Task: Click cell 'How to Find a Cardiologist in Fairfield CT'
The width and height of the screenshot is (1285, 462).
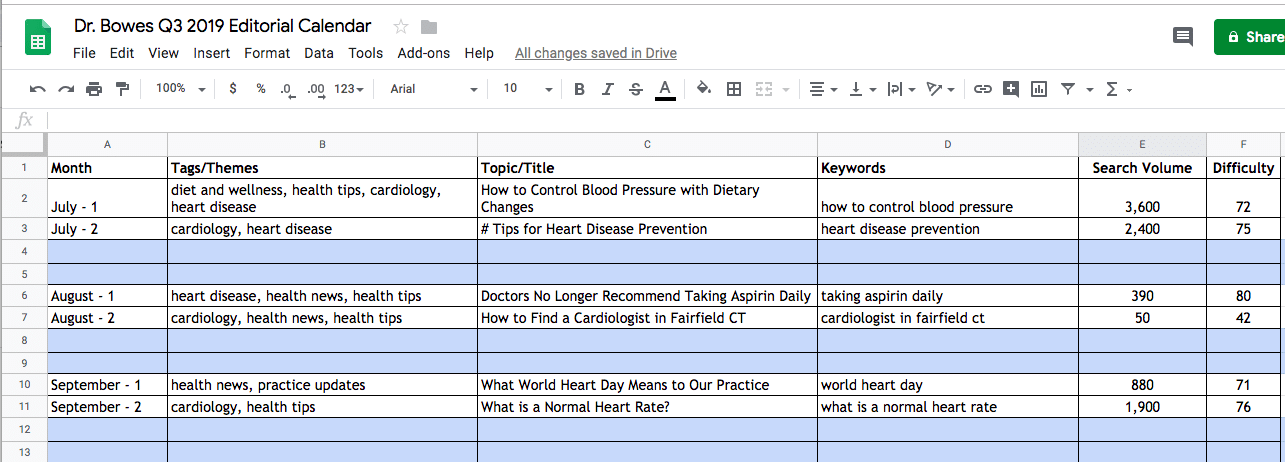Action: pyautogui.click(x=647, y=318)
